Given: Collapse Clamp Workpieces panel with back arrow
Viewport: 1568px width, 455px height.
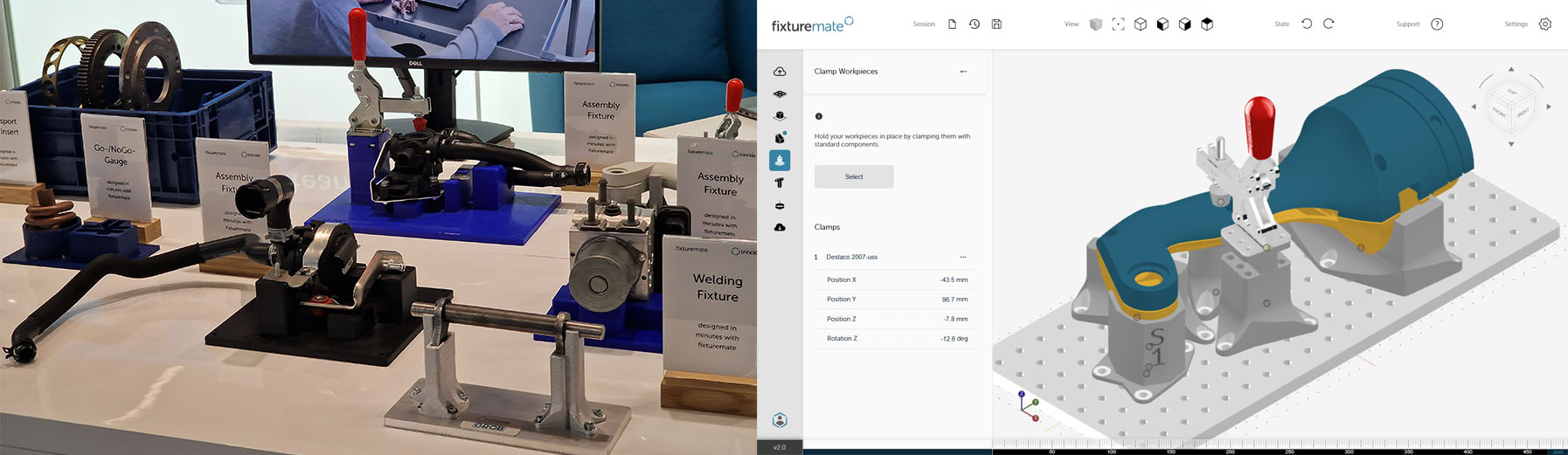Looking at the screenshot, I should [963, 72].
